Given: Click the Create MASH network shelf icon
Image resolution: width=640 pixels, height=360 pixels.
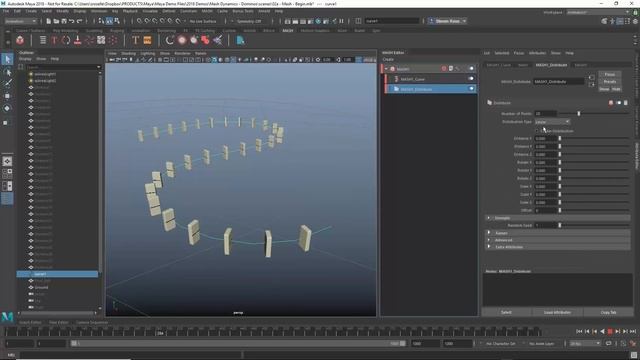Looking at the screenshot, I should pos(20,40).
